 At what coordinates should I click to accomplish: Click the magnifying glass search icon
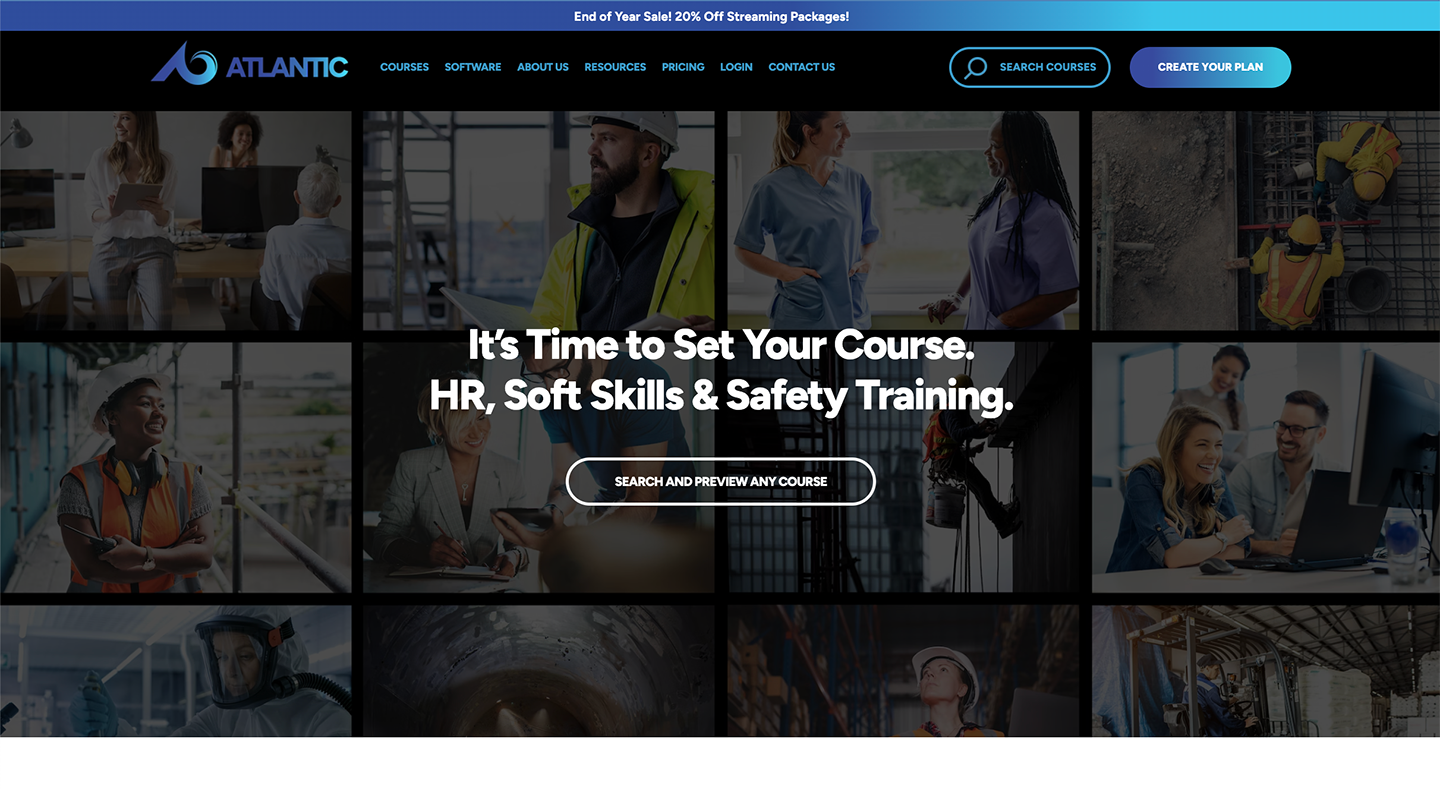975,67
